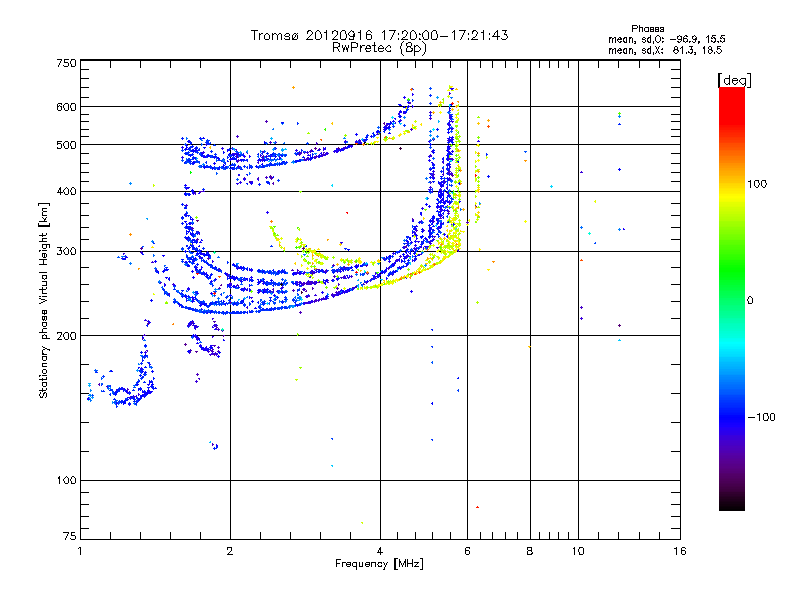Click the y-axis tick label '200'
800x600 pixels.
point(67,336)
